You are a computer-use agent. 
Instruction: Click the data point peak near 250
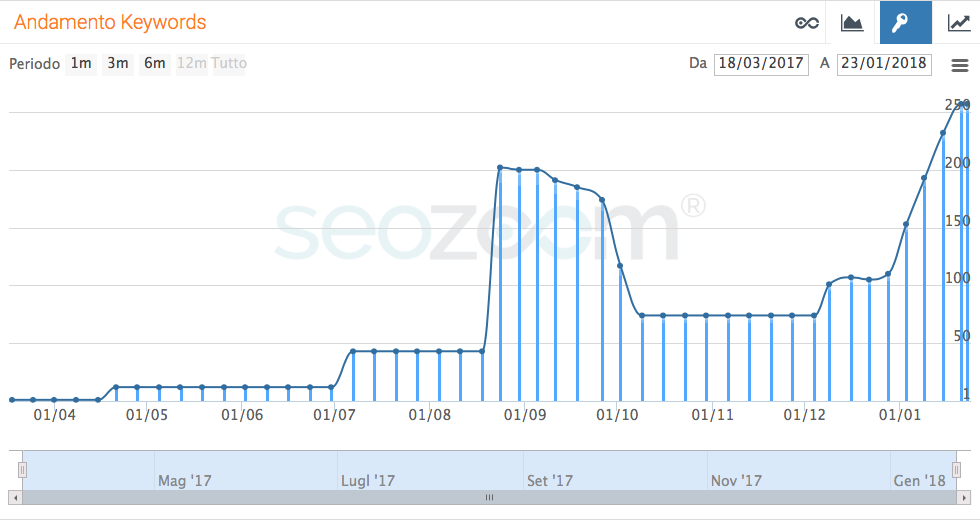pyautogui.click(x=966, y=104)
